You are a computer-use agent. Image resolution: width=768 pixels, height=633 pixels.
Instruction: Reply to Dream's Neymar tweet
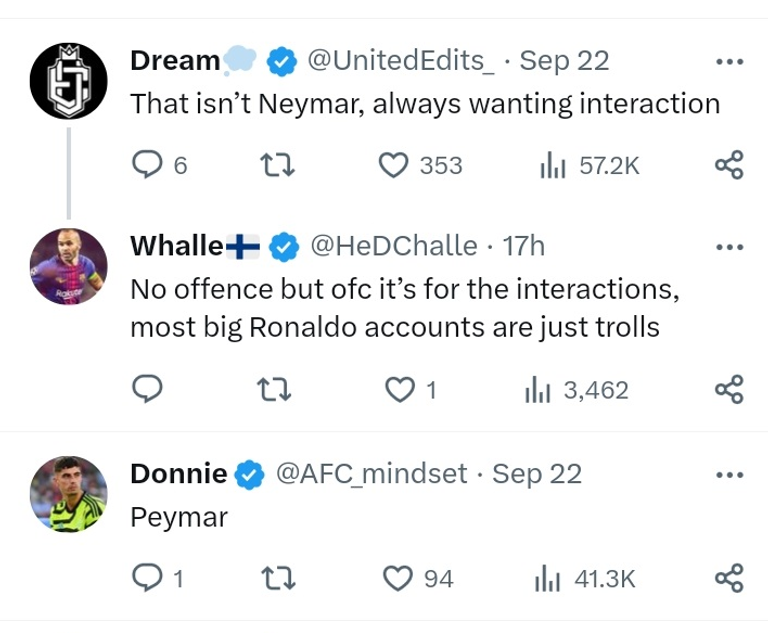[147, 165]
